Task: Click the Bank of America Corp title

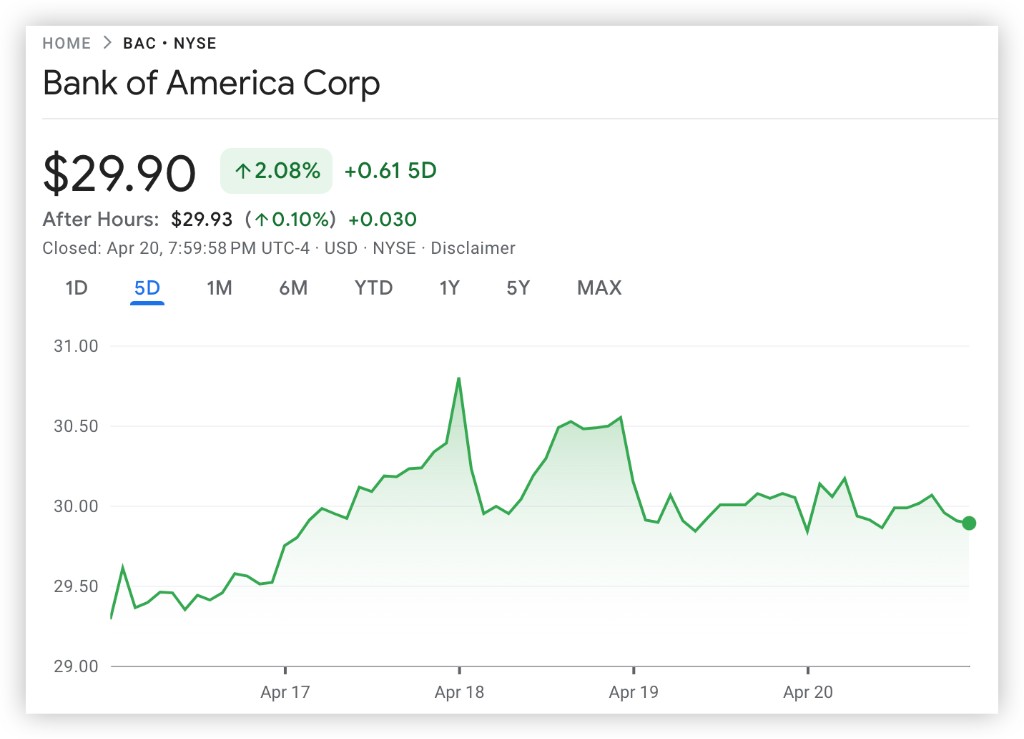Action: 211,83
